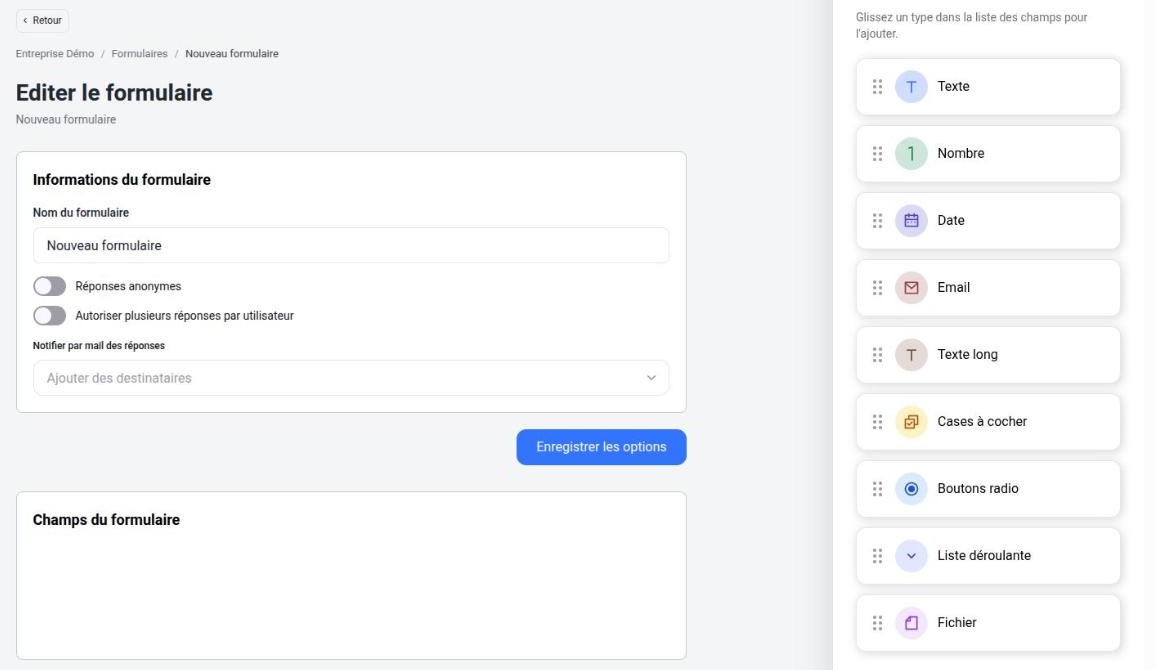The width and height of the screenshot is (1156, 670).
Task: Grab the drag handle of Texte long
Action: click(x=877, y=355)
